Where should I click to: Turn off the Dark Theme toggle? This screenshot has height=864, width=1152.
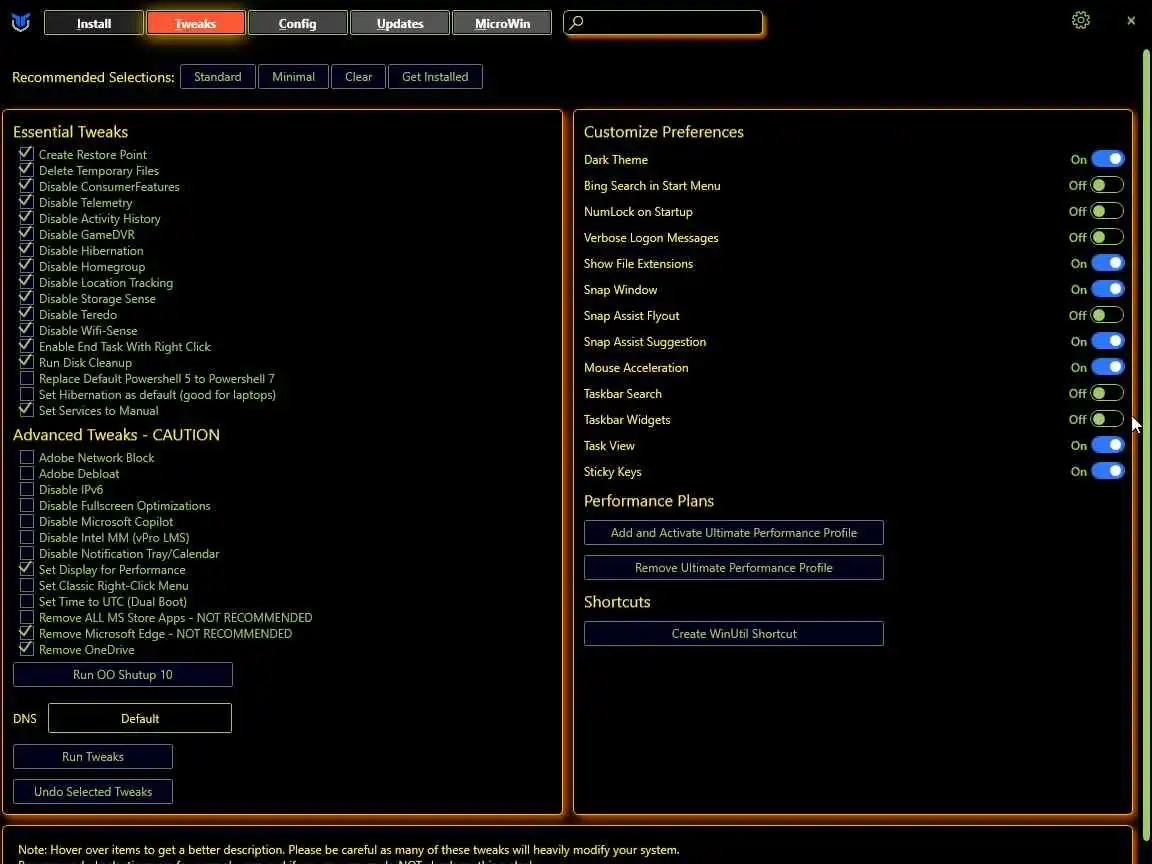[x=1107, y=159]
